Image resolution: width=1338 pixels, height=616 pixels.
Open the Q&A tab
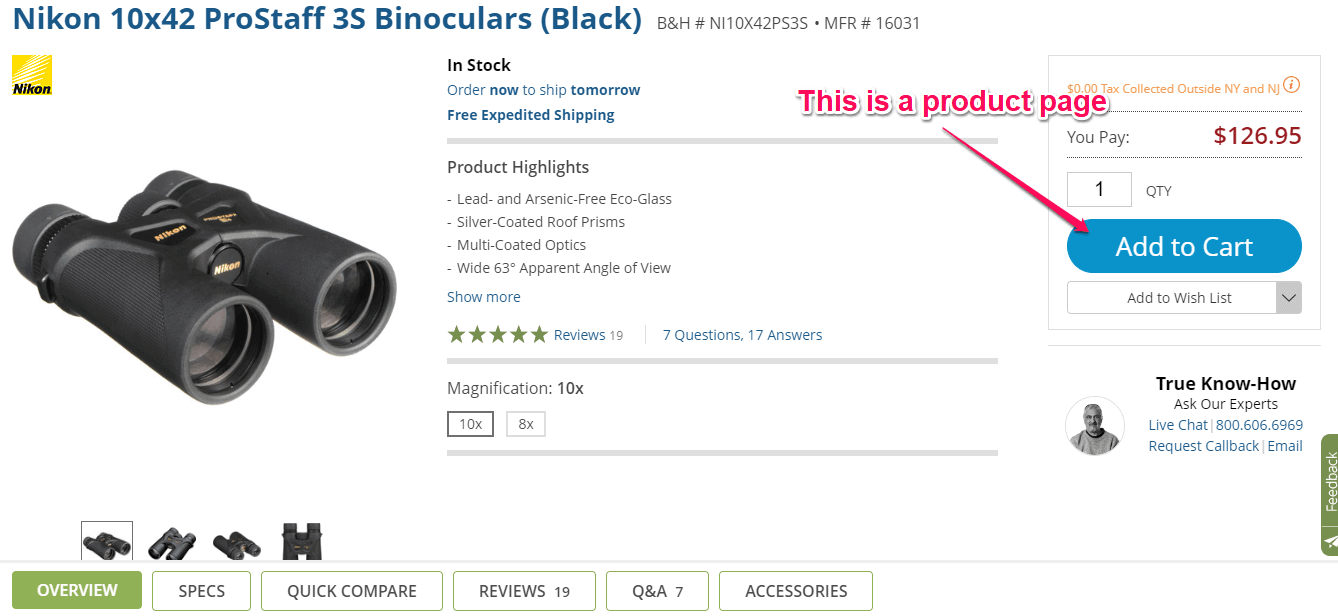(x=657, y=591)
